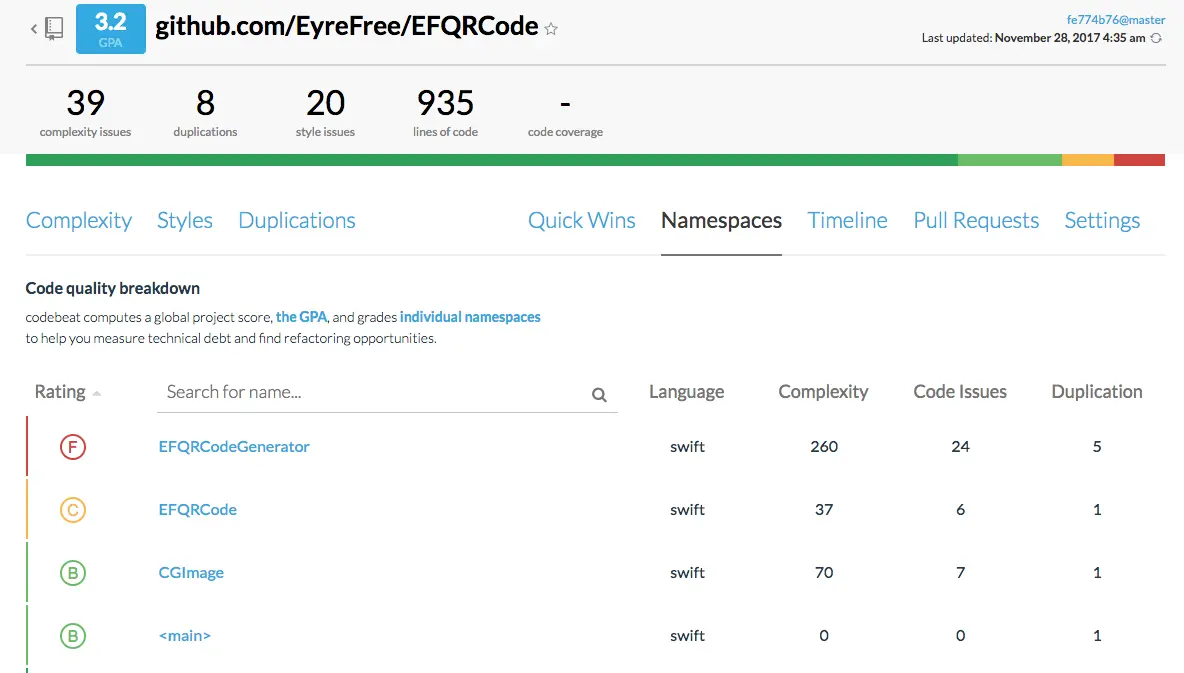Click the red segment of quality bar
Image resolution: width=1184 pixels, height=673 pixels.
pyautogui.click(x=1139, y=160)
